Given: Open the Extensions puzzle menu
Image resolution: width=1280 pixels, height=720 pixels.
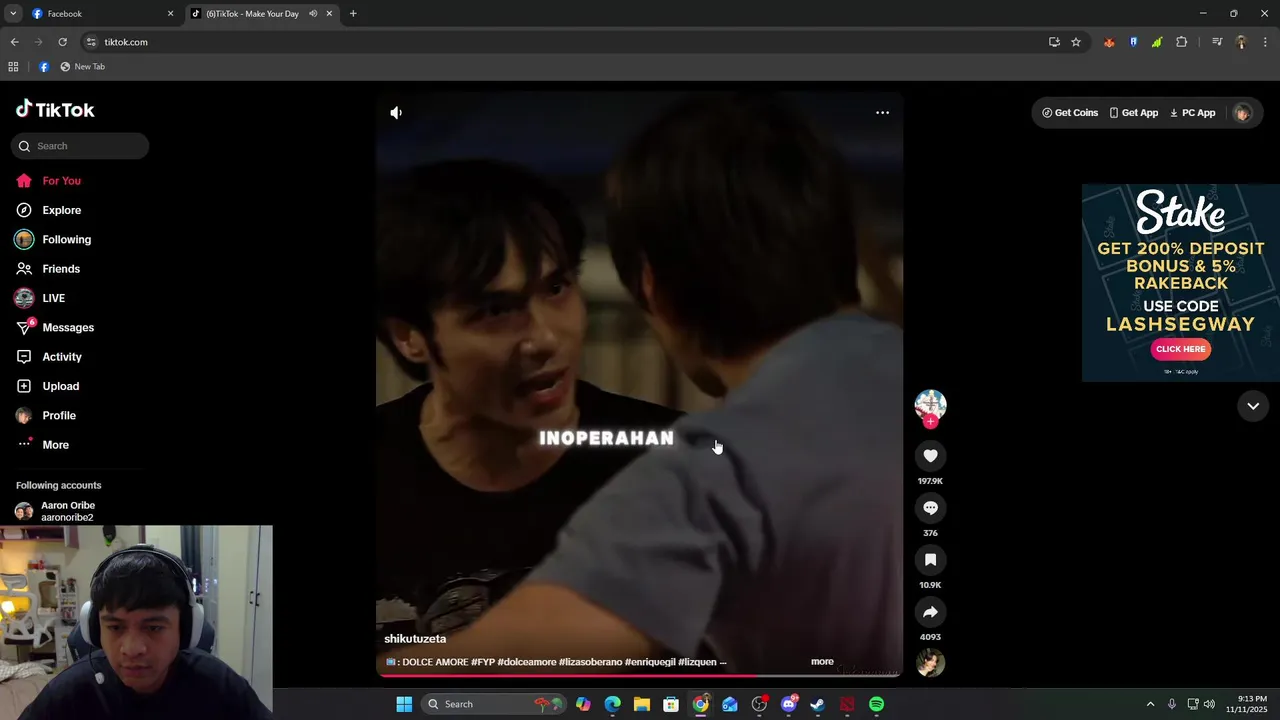Looking at the screenshot, I should tap(1181, 42).
